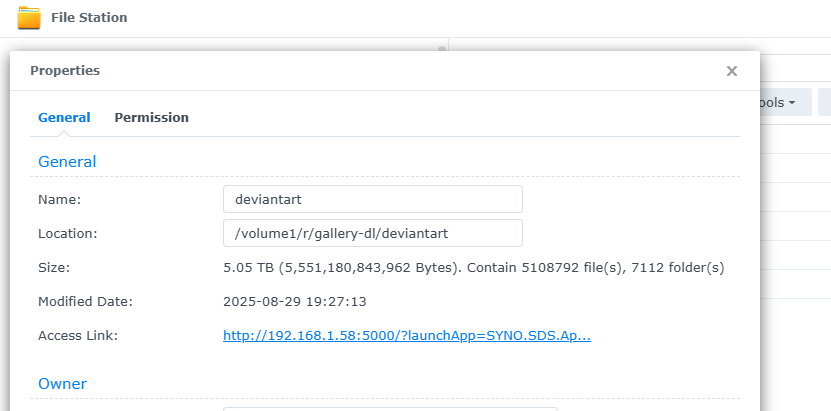Click the Properties dialog title

(x=65, y=70)
